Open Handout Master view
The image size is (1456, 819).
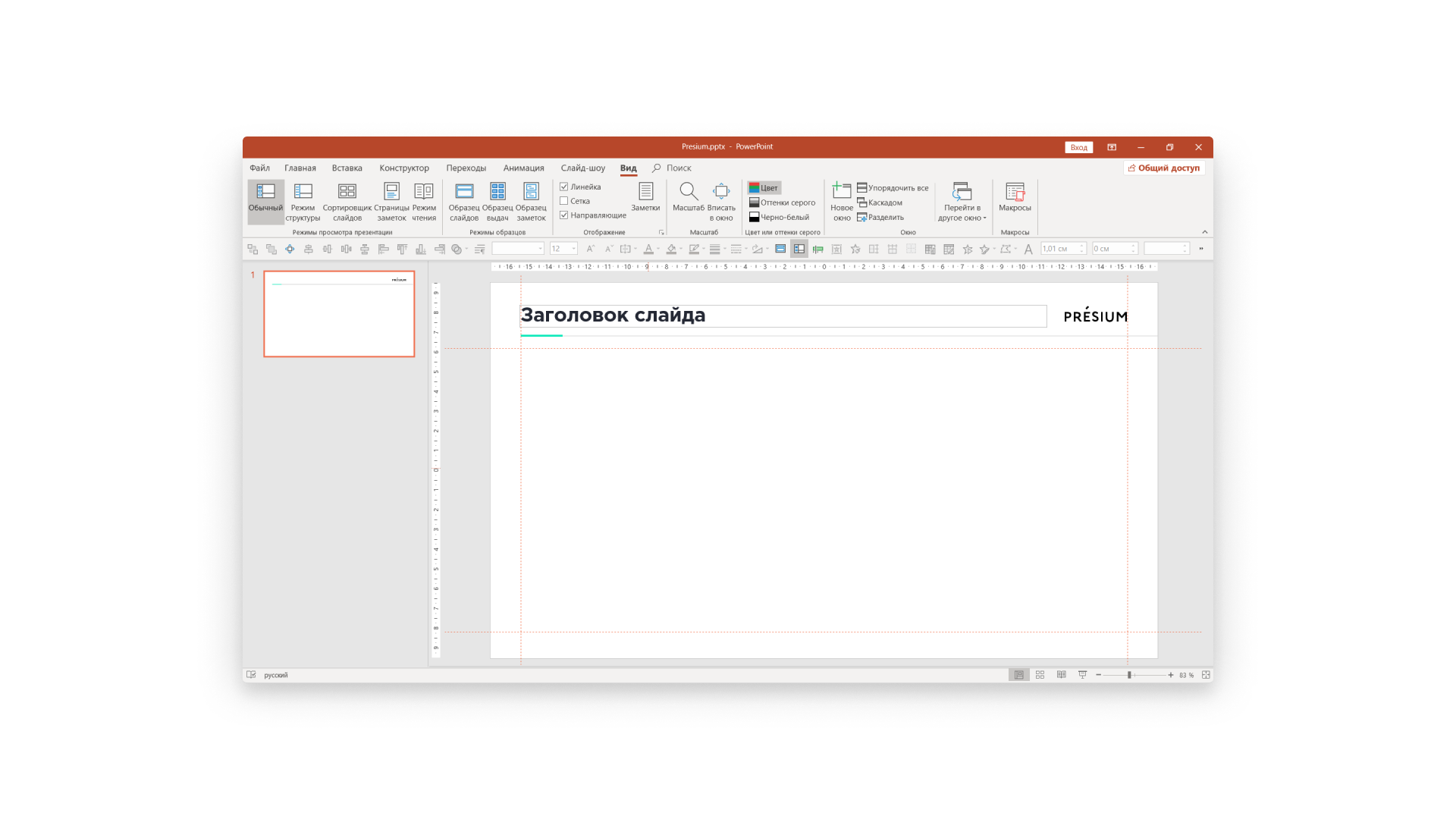[497, 201]
